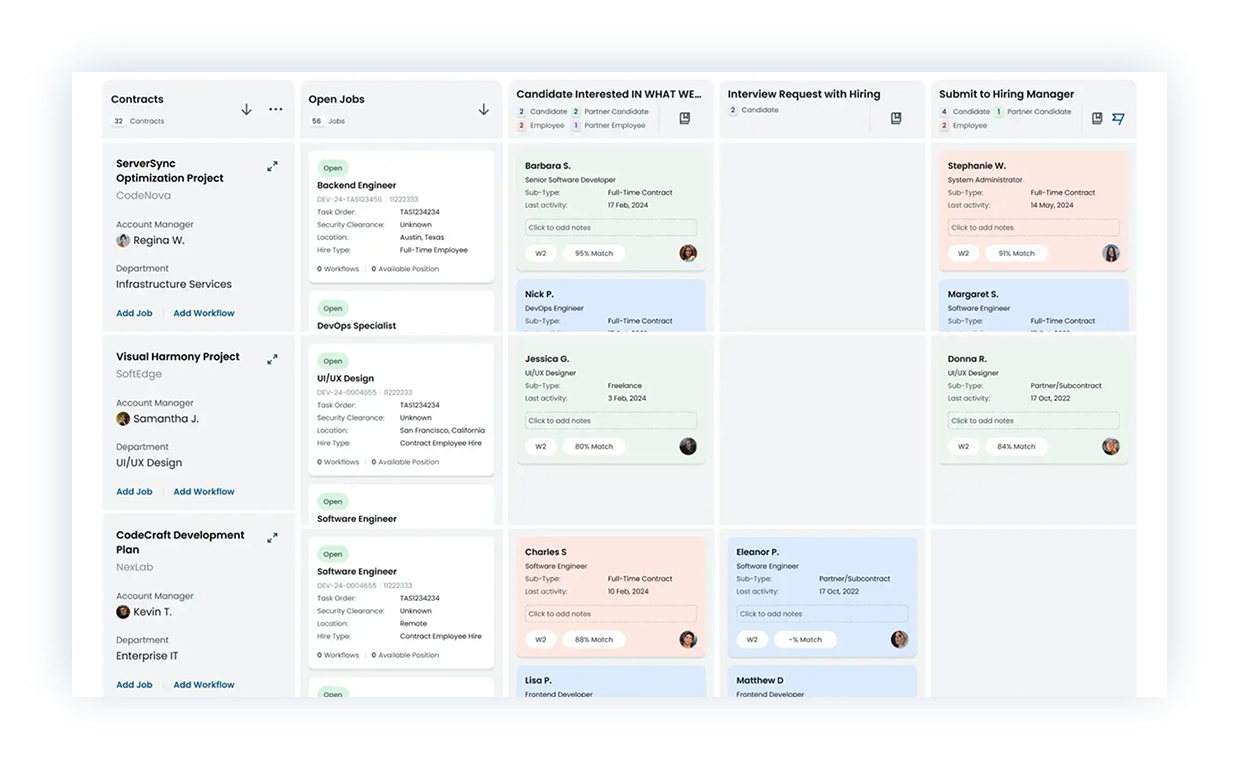Select the Open status badge on Backend Engineer
Image resolution: width=1235 pixels, height=761 pixels.
[332, 168]
